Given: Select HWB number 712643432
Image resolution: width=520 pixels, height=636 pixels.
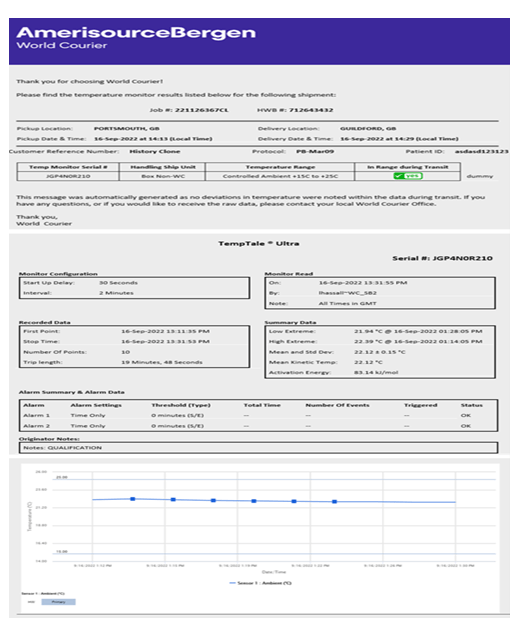Looking at the screenshot, I should click(x=311, y=110).
